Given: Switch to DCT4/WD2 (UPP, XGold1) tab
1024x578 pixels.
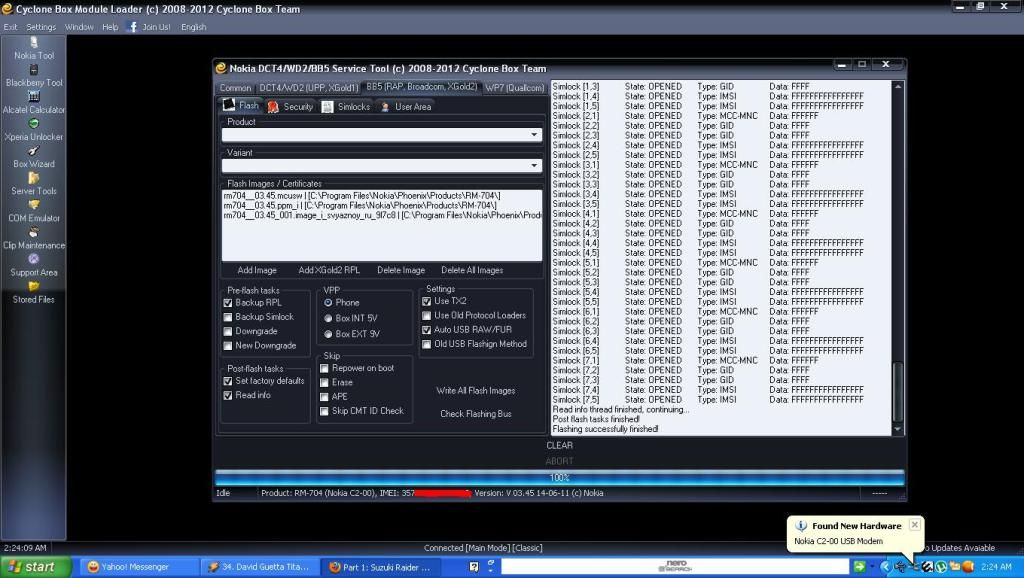Looking at the screenshot, I should point(308,88).
